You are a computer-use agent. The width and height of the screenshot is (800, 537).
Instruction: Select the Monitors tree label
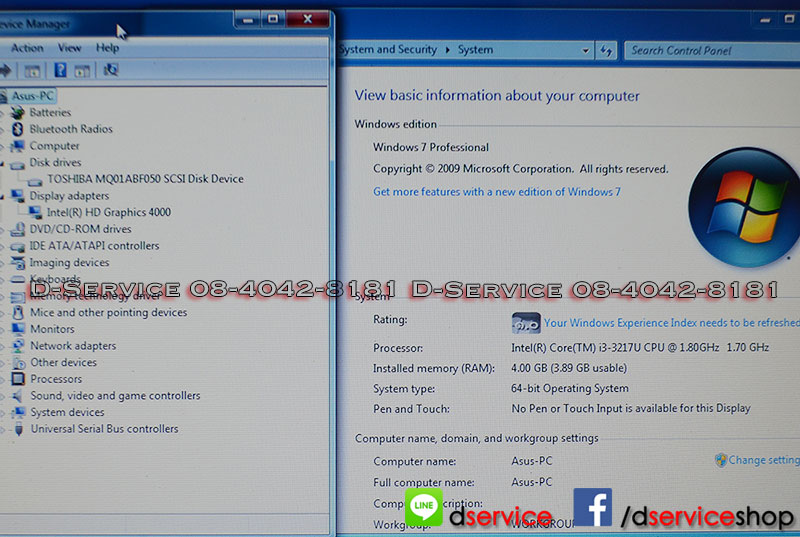tap(52, 329)
